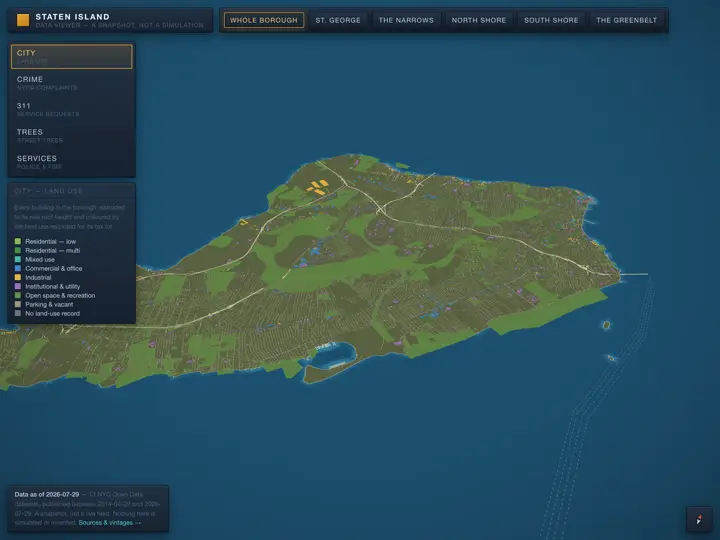This screenshot has width=720, height=540.
Task: Click the Open space & recreation swatch
Action: tap(18, 295)
